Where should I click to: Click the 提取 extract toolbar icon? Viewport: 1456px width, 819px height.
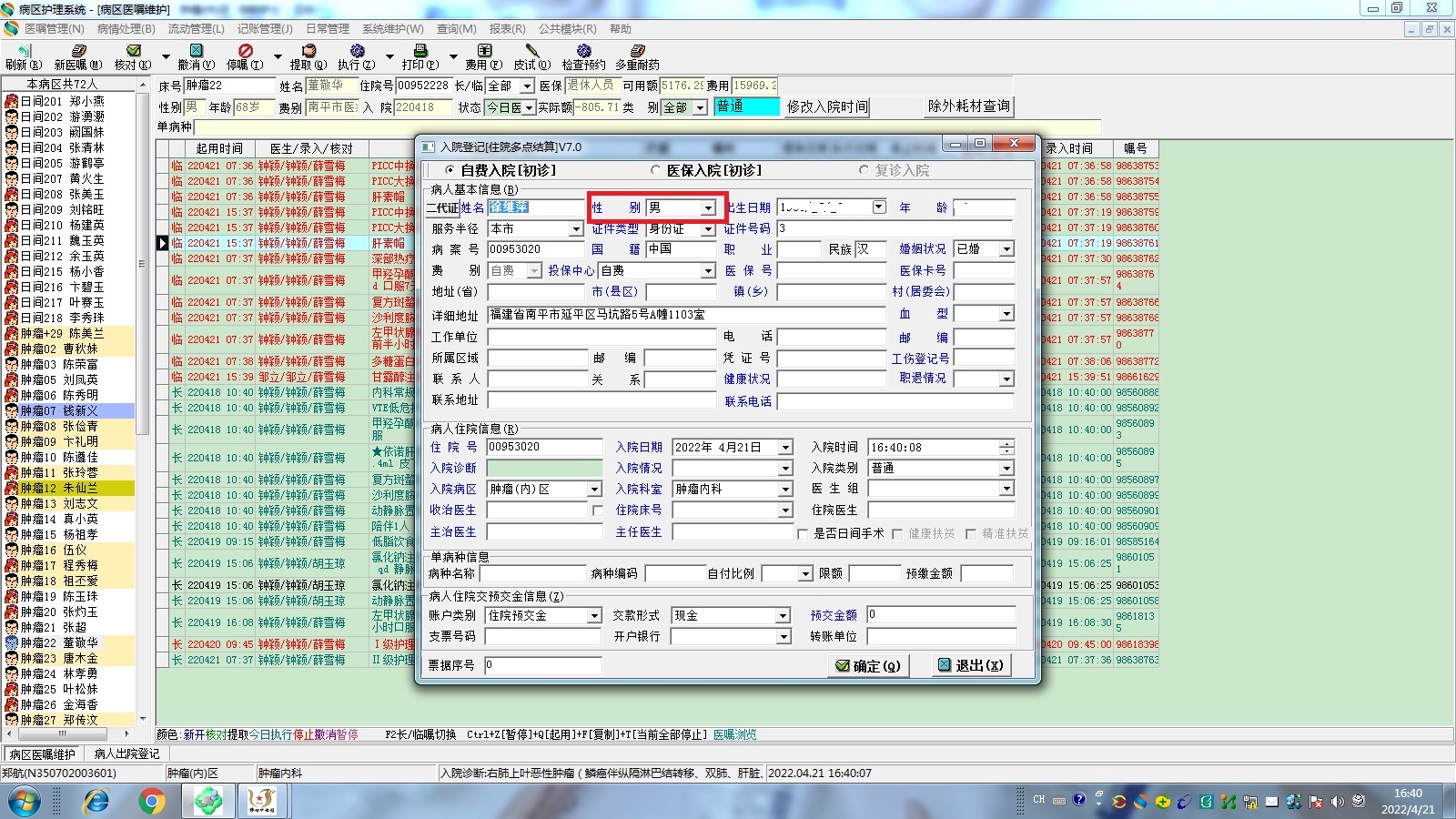point(308,56)
